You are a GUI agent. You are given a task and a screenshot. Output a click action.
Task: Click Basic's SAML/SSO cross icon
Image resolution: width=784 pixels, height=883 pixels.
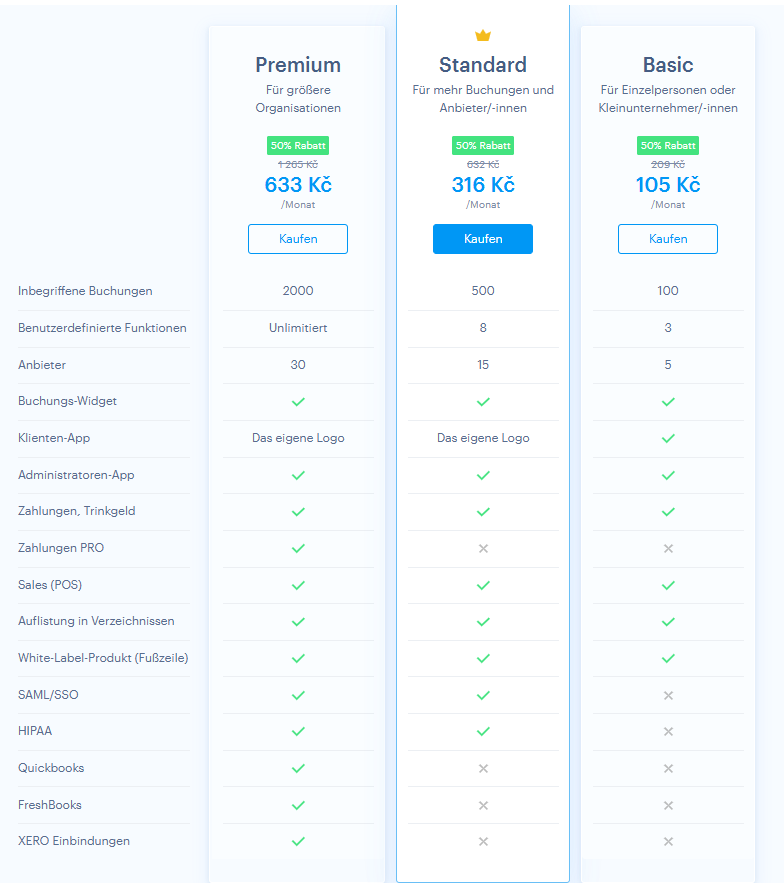(668, 695)
